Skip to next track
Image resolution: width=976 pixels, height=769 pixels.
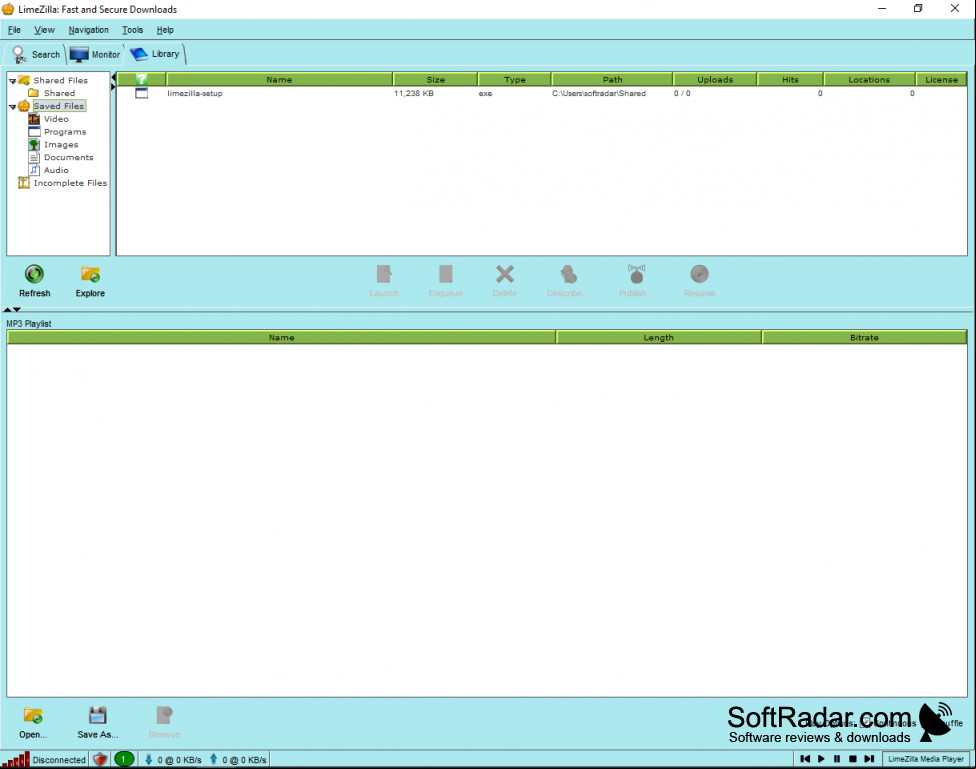pos(870,759)
